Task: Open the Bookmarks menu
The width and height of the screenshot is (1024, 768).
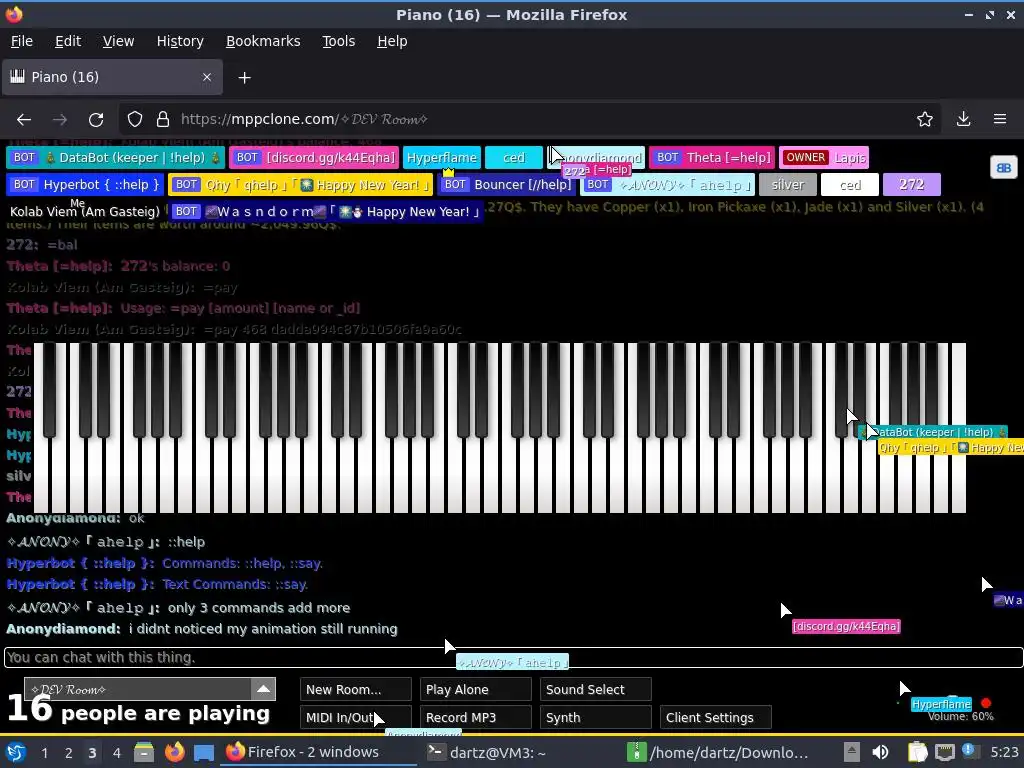Action: click(x=263, y=41)
